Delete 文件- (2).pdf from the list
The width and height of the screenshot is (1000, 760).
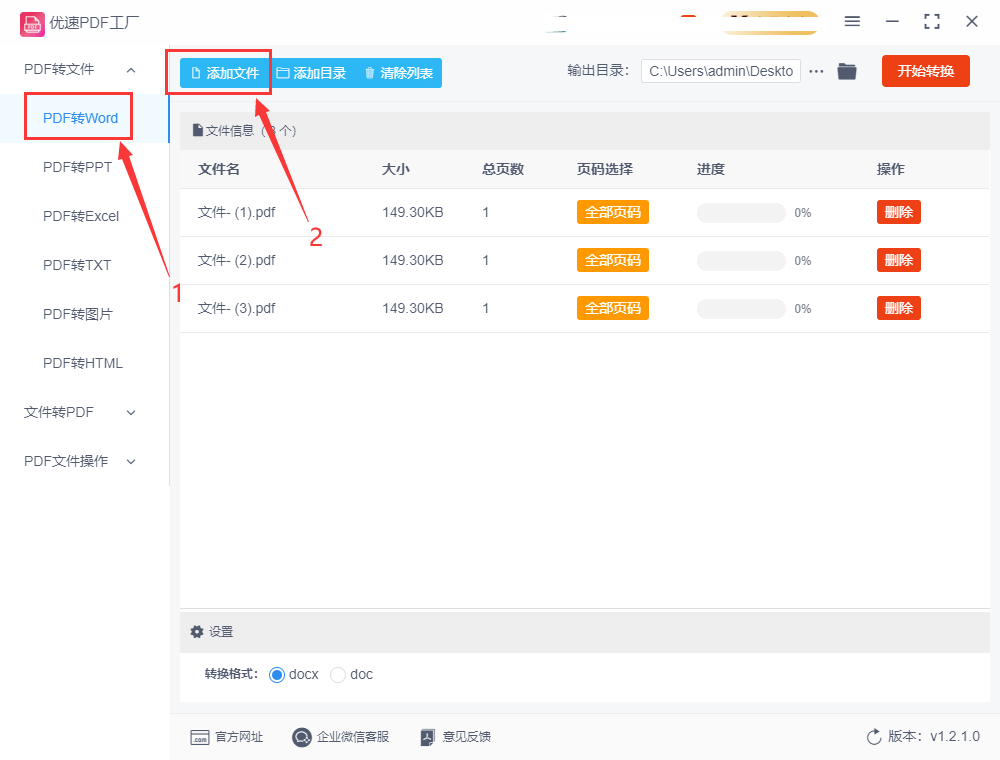[899, 260]
